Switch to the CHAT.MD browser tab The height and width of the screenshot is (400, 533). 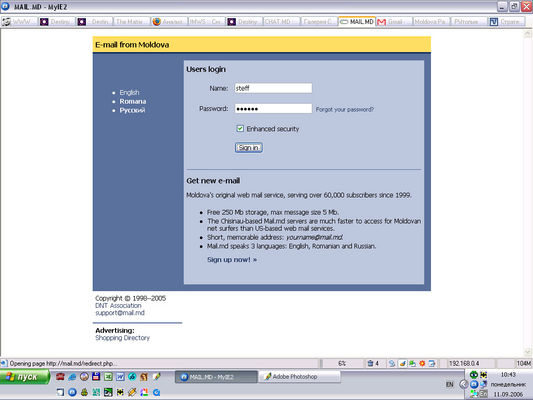click(x=282, y=22)
